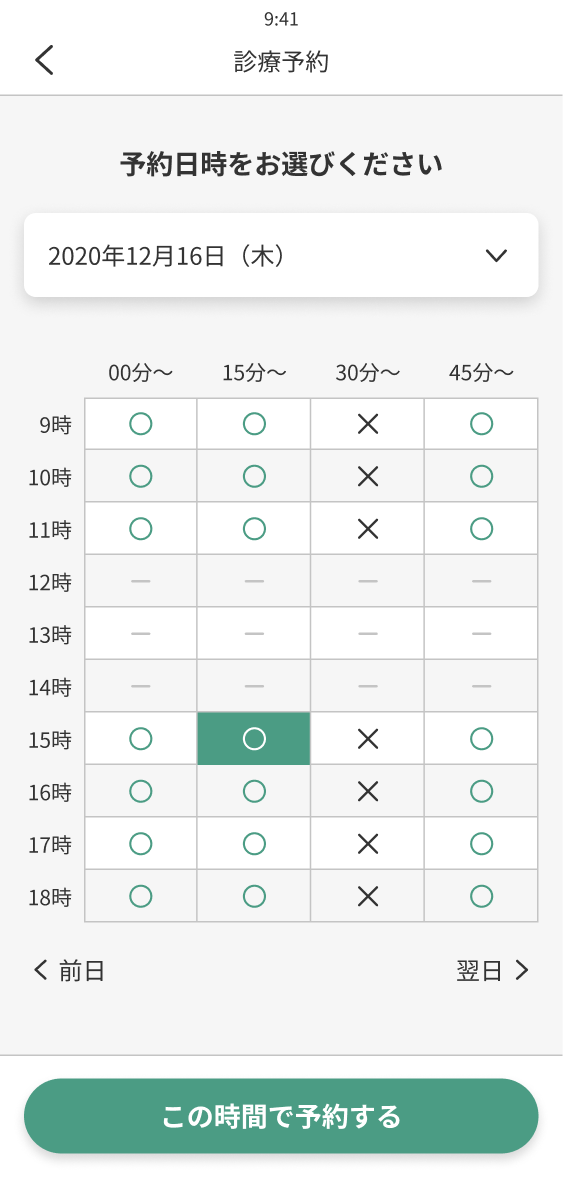Go to next day via 翌日
Screen dimensions: 563x1178
pos(492,971)
